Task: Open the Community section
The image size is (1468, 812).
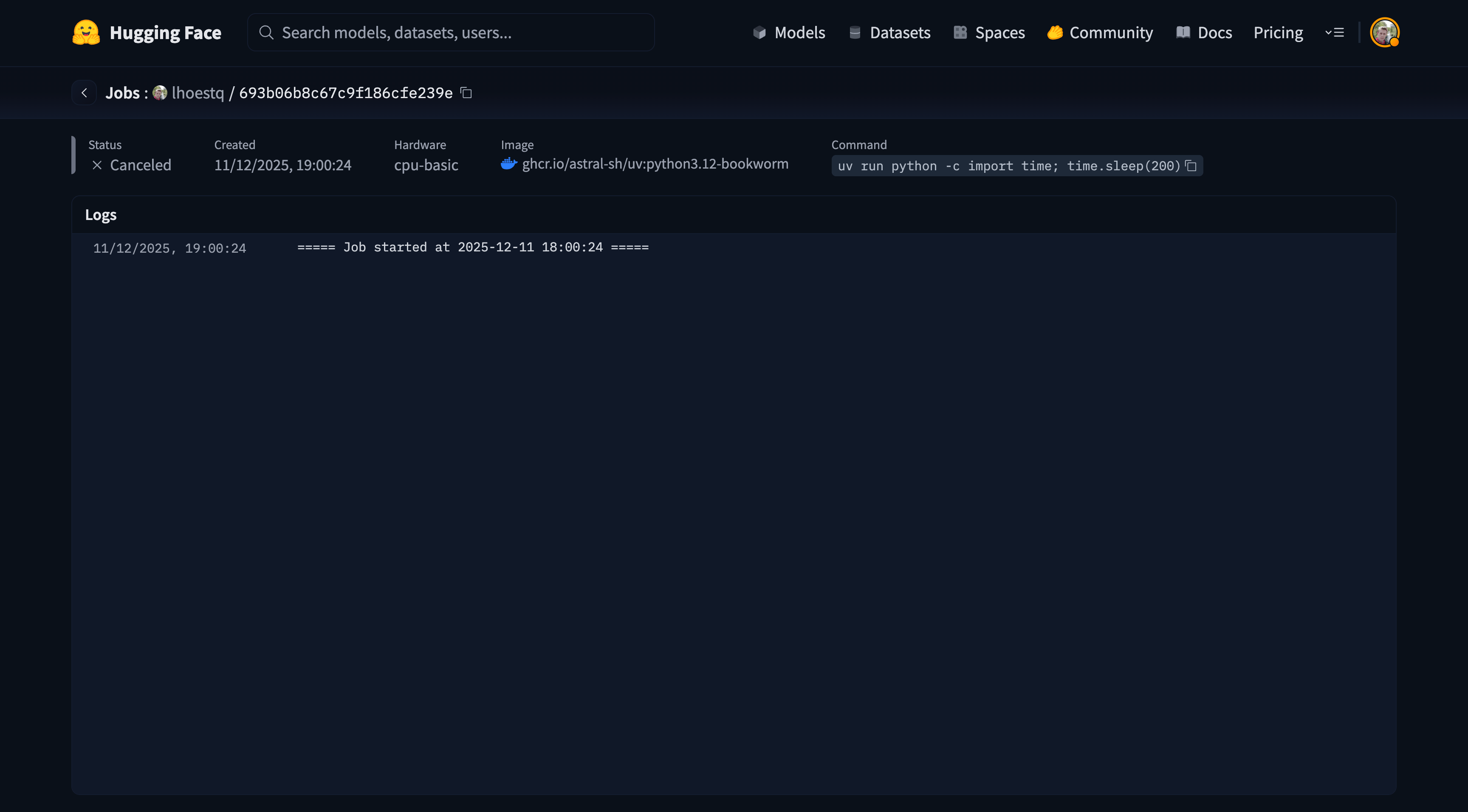Action: click(x=1100, y=32)
